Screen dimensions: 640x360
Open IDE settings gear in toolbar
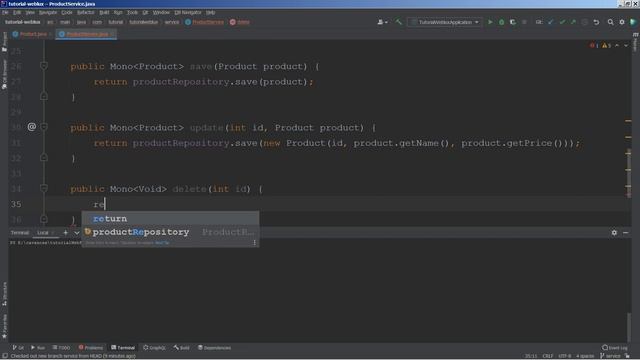click(x=622, y=22)
